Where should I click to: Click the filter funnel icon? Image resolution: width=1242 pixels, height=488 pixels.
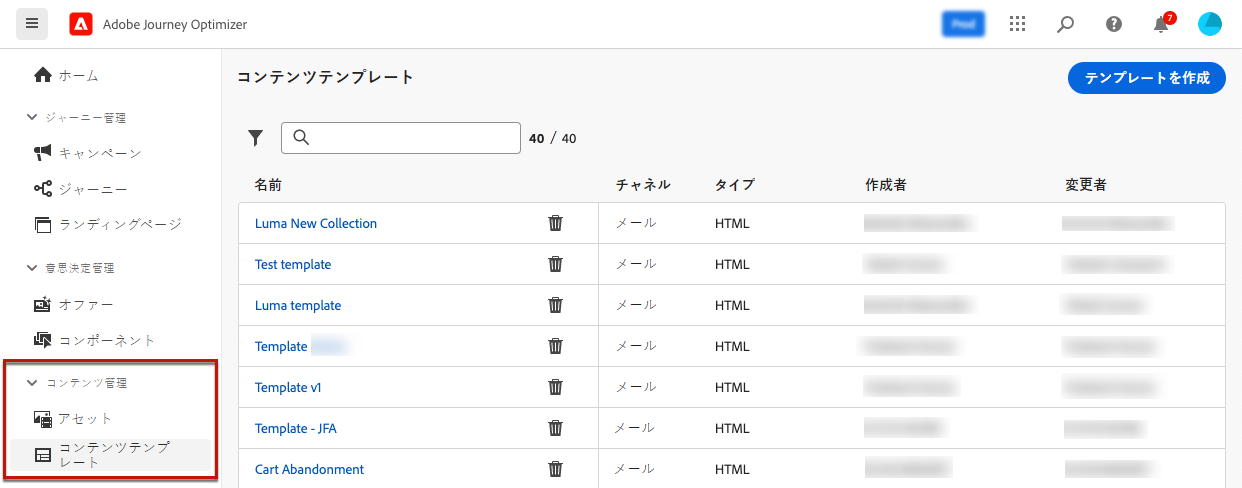255,138
